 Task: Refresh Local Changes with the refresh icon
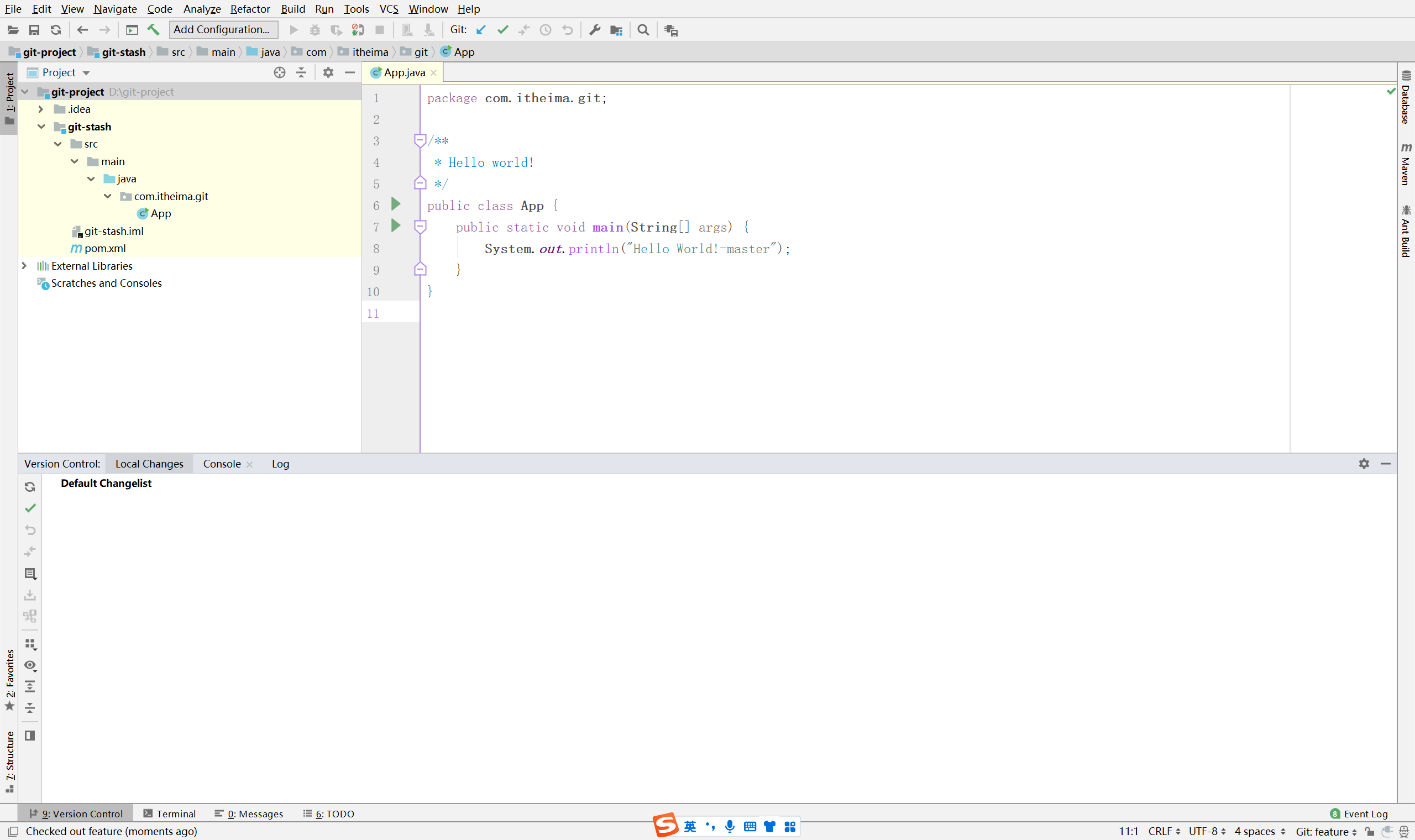point(30,486)
